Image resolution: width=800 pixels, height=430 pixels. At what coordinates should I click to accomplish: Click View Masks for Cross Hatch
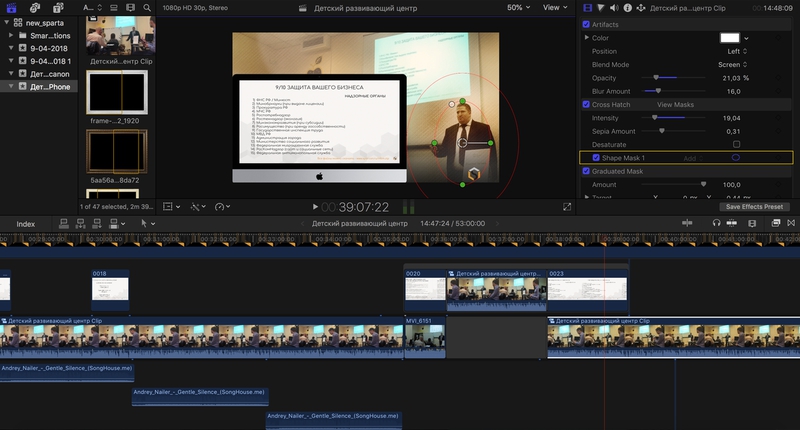pyautogui.click(x=675, y=105)
